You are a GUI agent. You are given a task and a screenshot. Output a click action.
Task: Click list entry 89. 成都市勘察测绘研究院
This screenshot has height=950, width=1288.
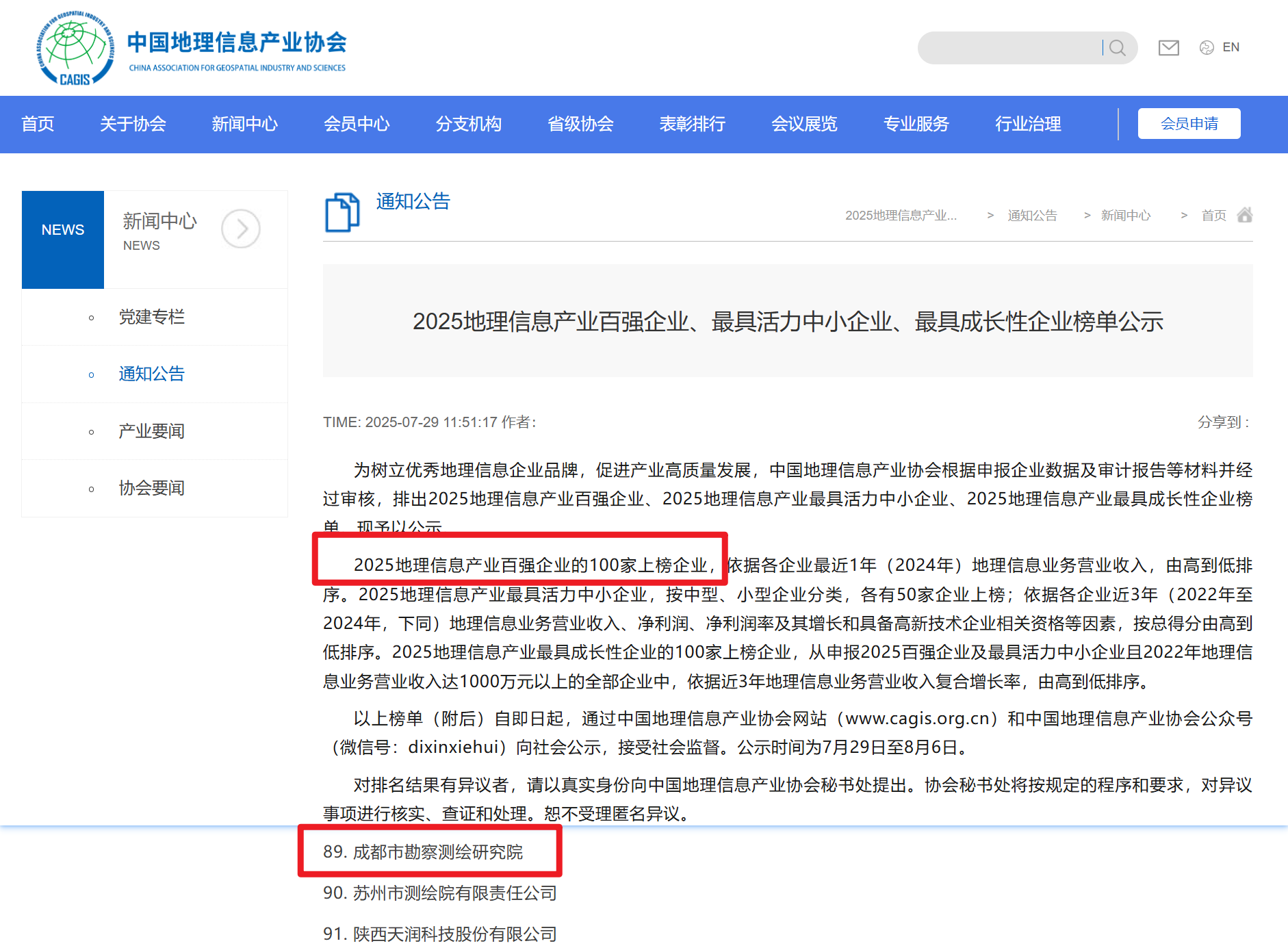[x=423, y=852]
